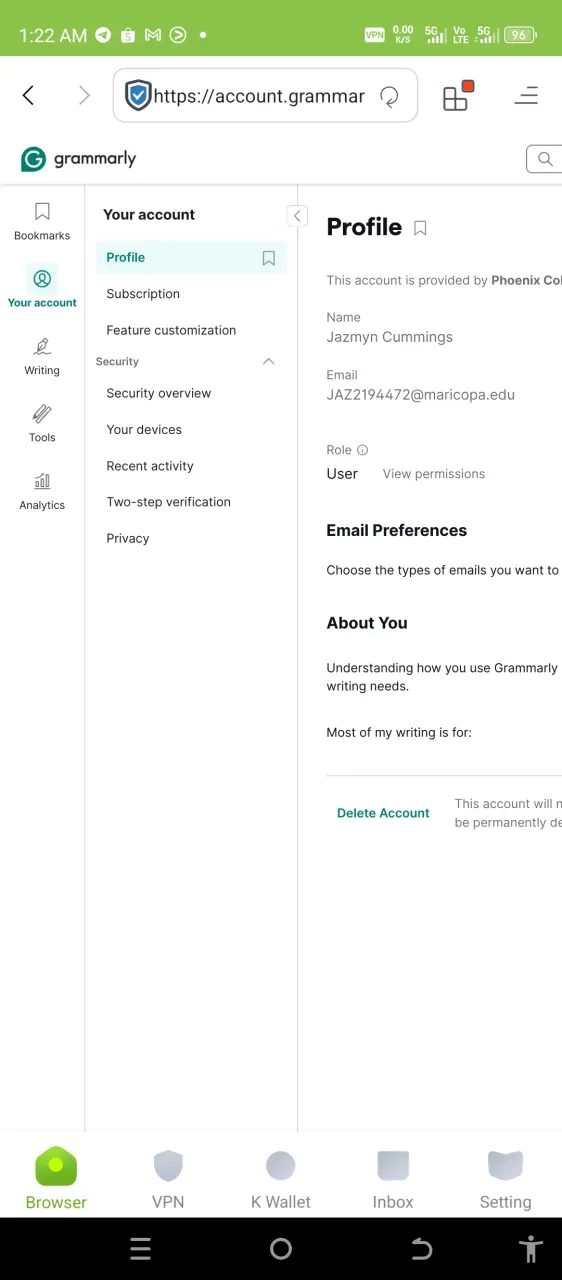
Task: Toggle bookmark icon beside Profile heading
Action: tap(420, 228)
